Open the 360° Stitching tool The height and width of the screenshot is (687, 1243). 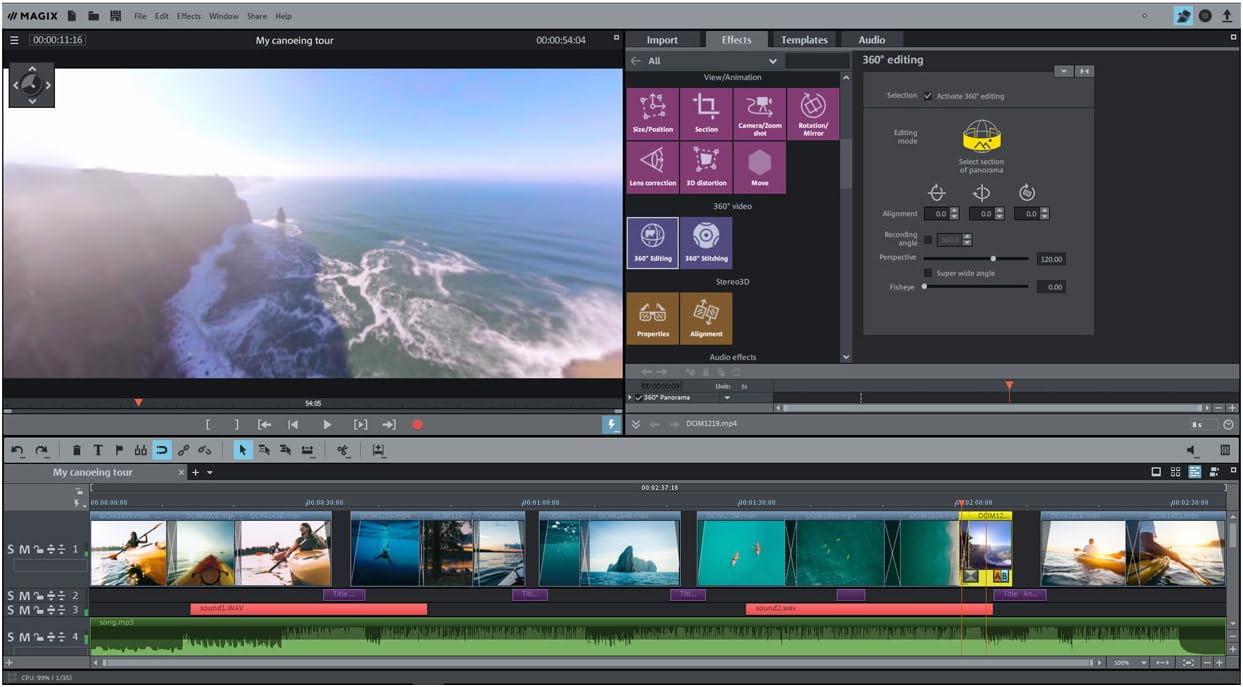coord(706,243)
